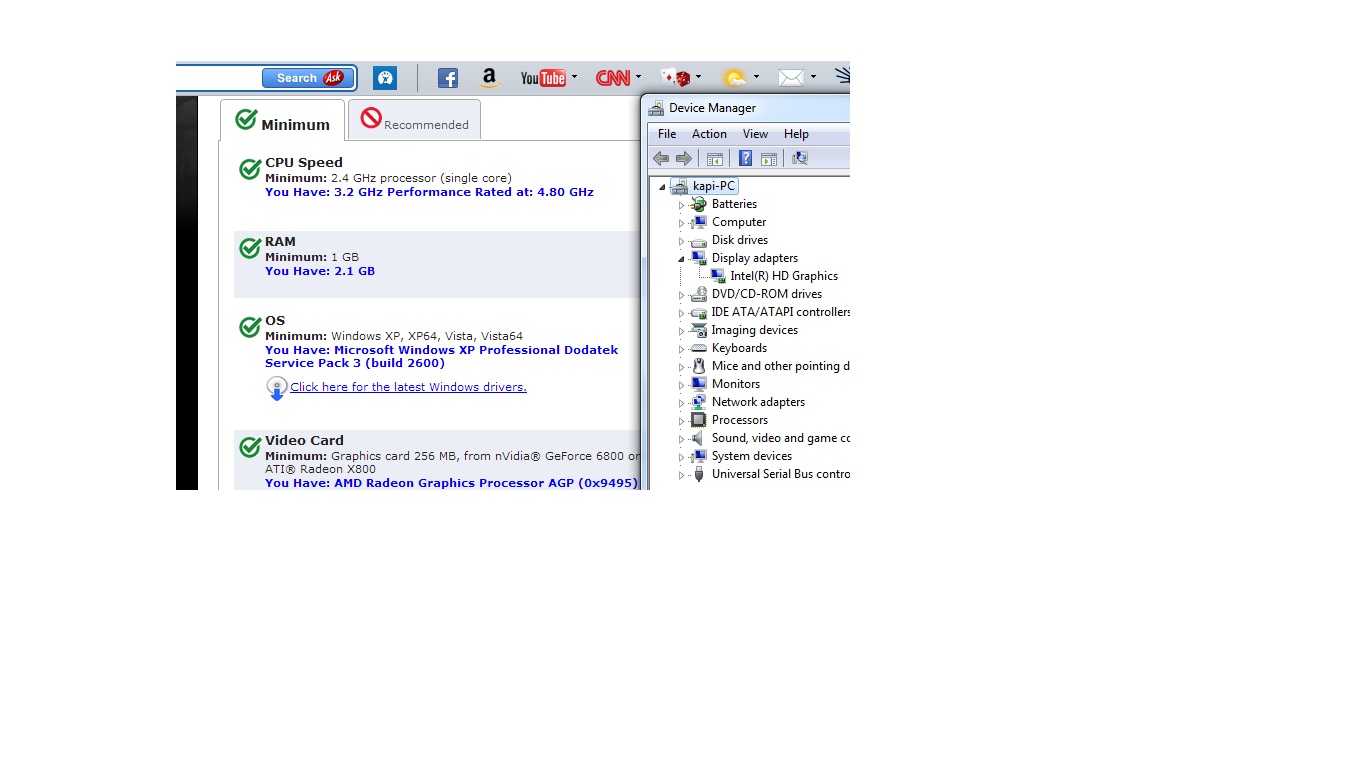
Task: Expand the DVD/CD-ROM drives category
Action: (x=682, y=295)
